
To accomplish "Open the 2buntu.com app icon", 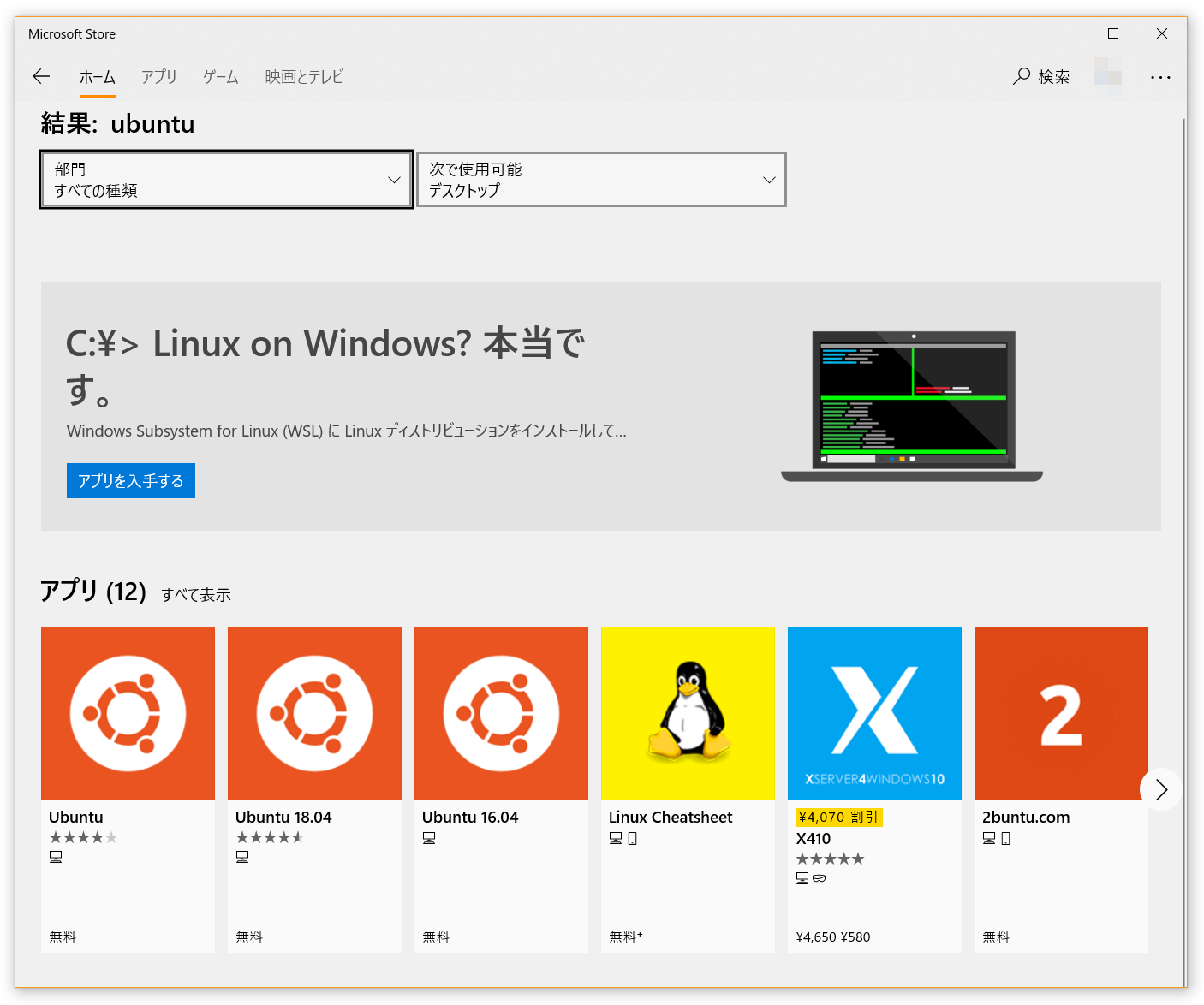I will [x=1061, y=713].
